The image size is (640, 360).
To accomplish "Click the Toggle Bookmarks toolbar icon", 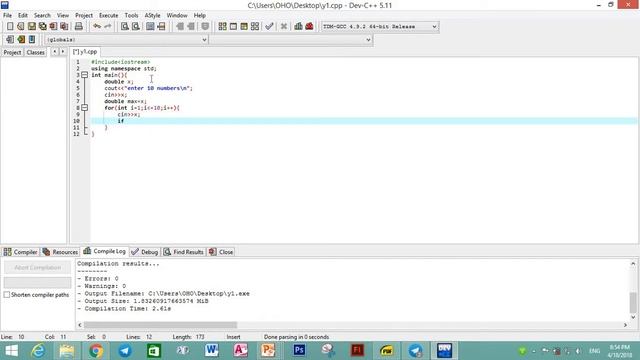I will (x=21, y=40).
